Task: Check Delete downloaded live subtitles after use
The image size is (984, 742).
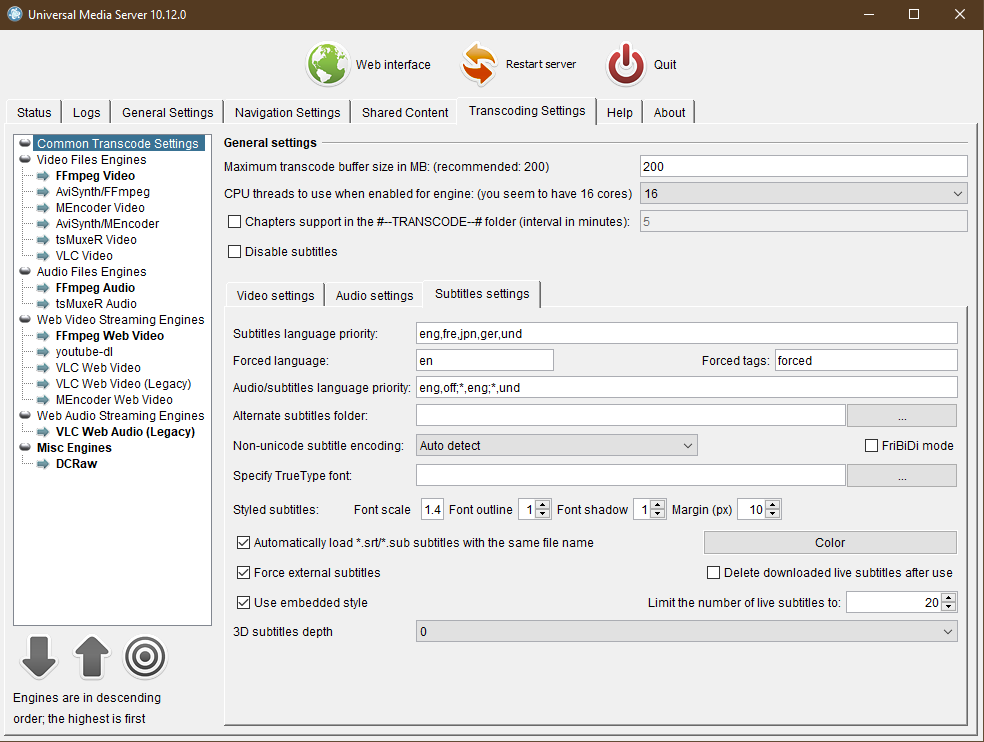Action: (x=714, y=573)
